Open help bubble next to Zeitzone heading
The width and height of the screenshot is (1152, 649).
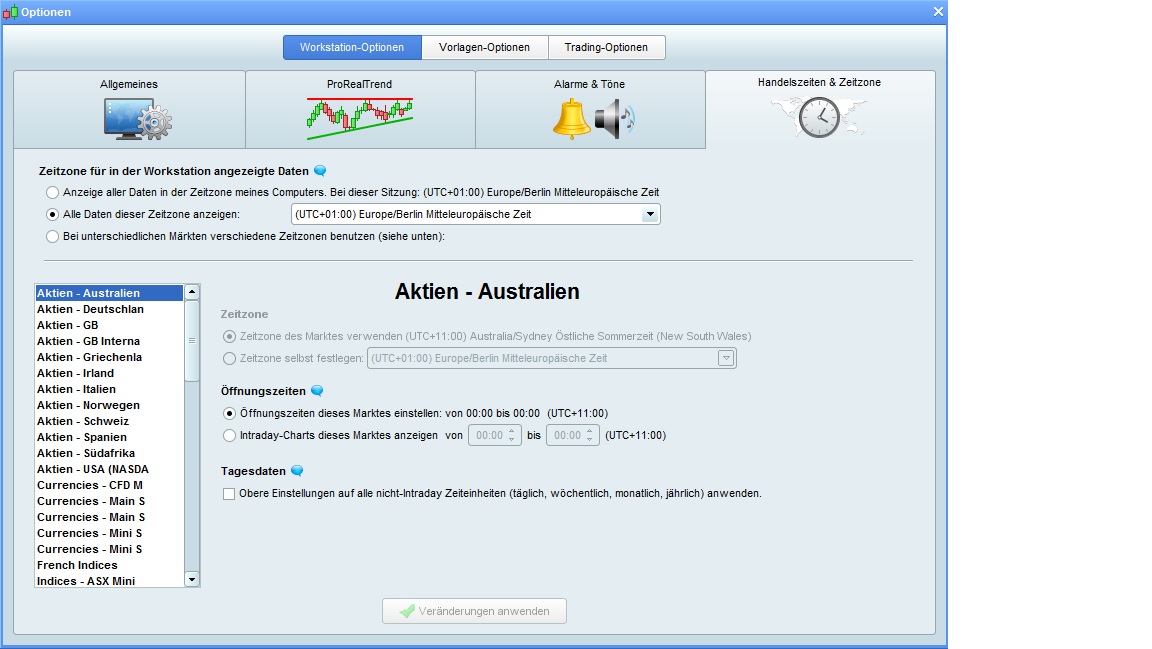tap(320, 171)
